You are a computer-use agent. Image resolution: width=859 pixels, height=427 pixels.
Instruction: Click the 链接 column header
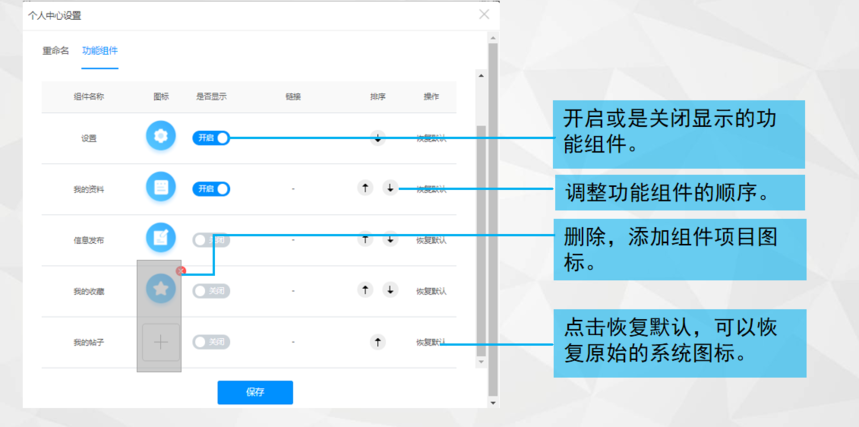coord(293,96)
